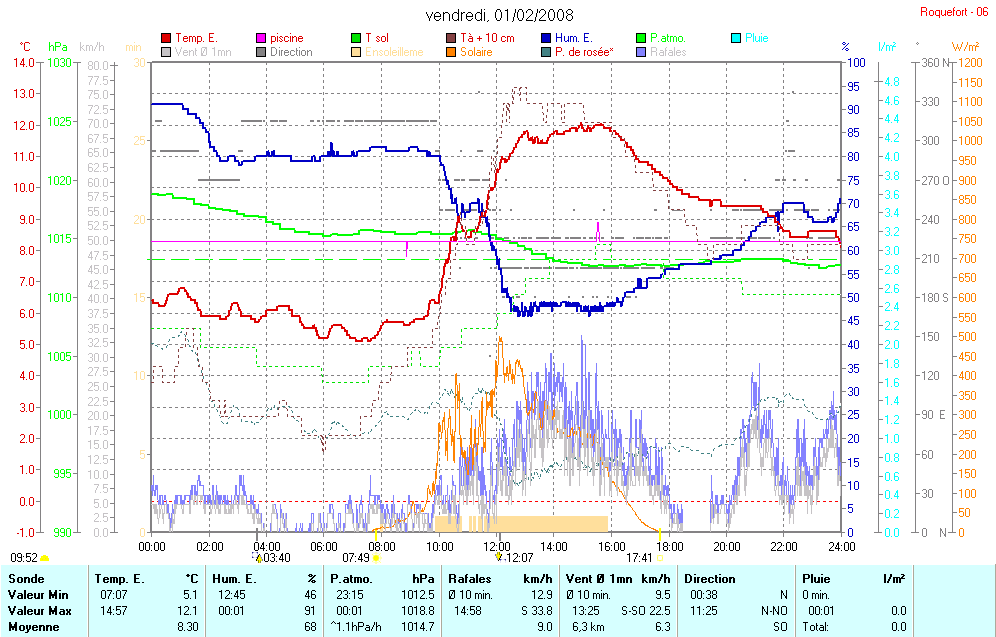The image size is (996, 637).
Task: Click the Total: rain label
Action: point(814,627)
